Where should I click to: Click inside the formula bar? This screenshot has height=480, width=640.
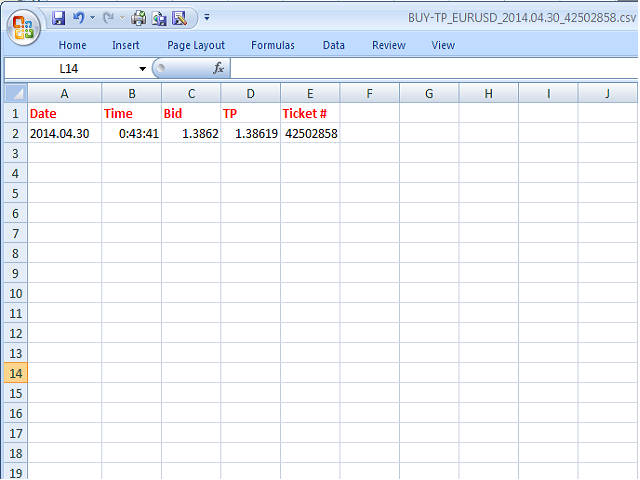click(x=434, y=68)
